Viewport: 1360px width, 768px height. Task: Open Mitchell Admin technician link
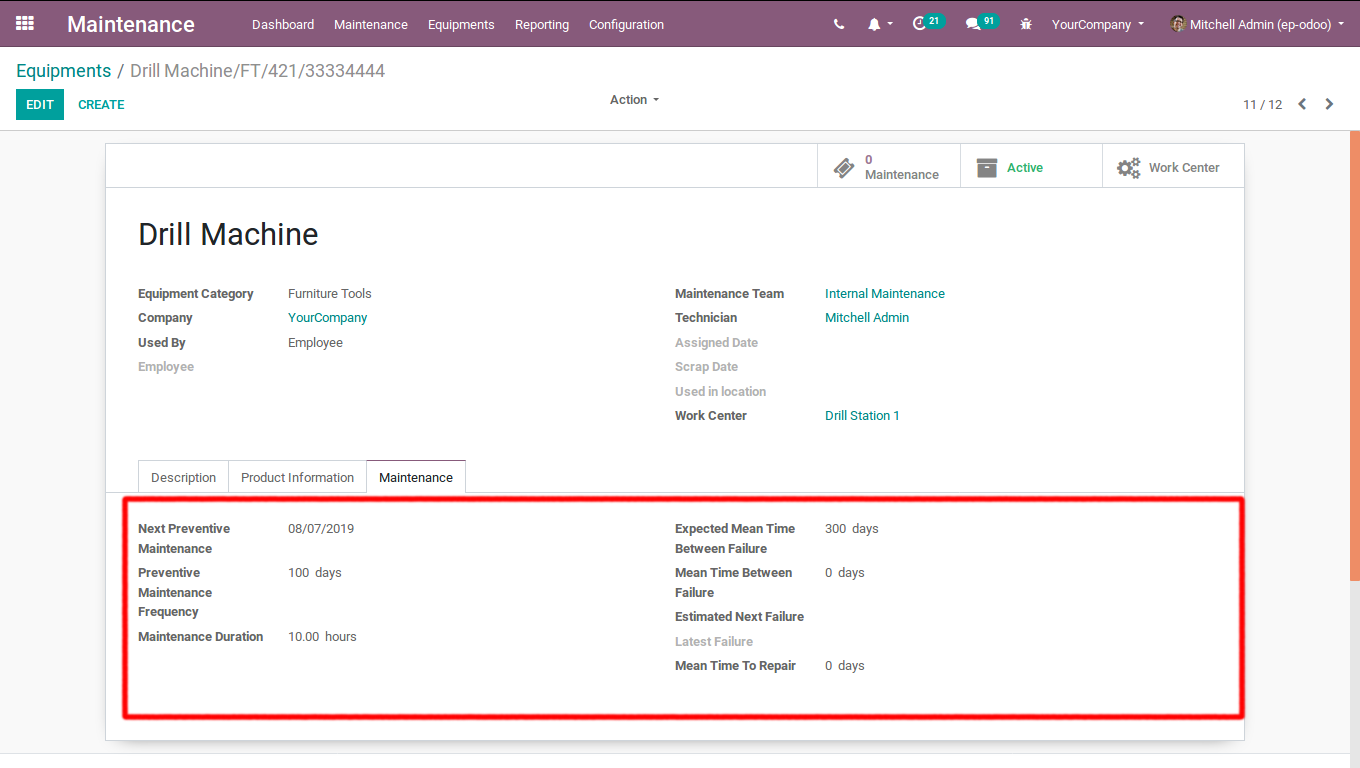pos(867,318)
